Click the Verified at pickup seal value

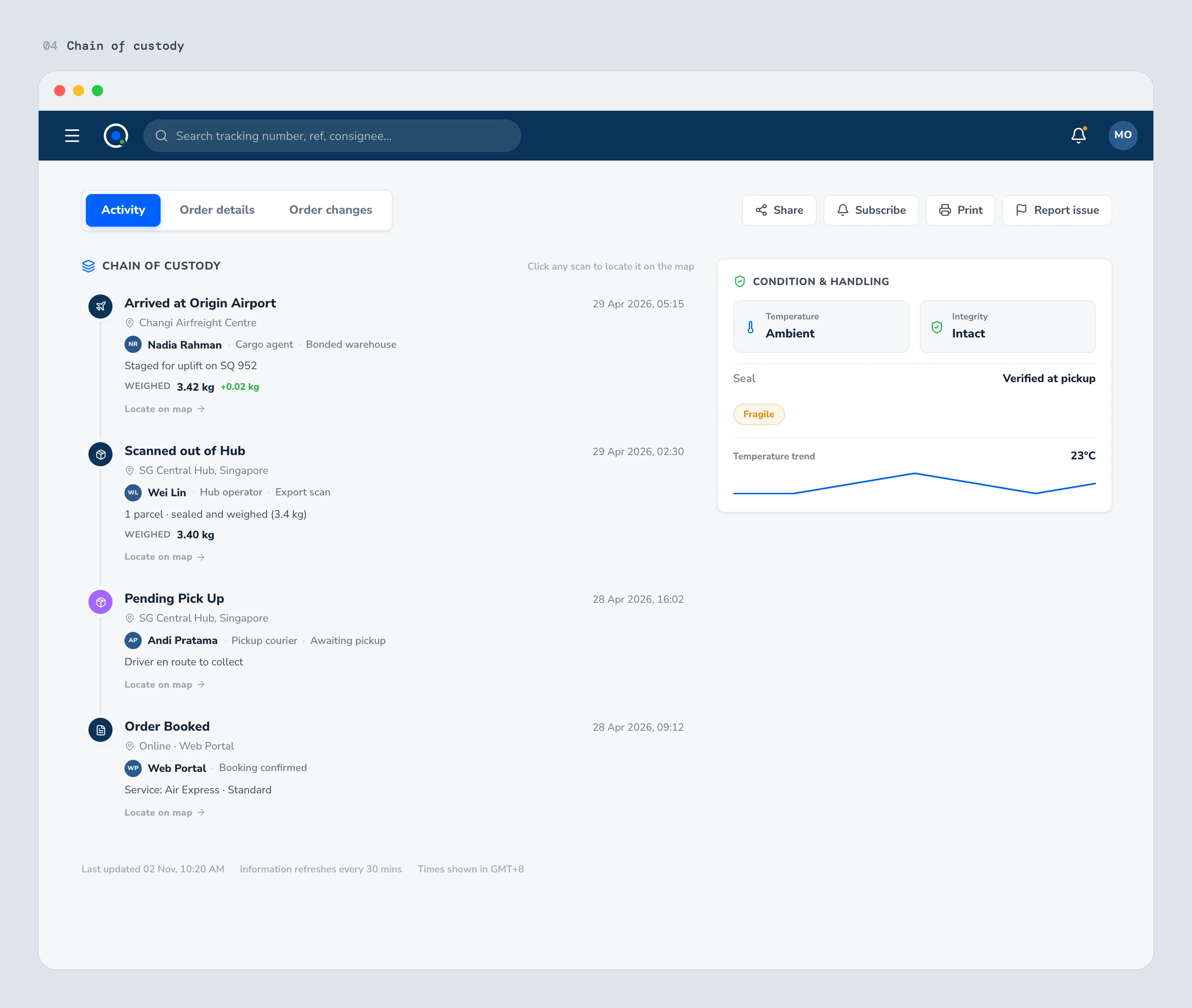[1049, 378]
